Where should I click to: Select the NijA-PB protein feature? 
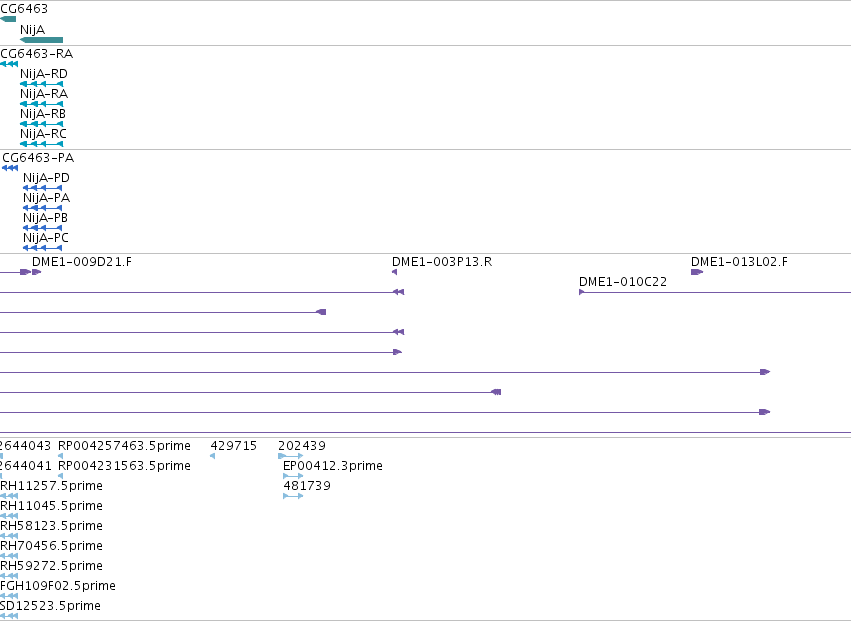pos(42,229)
